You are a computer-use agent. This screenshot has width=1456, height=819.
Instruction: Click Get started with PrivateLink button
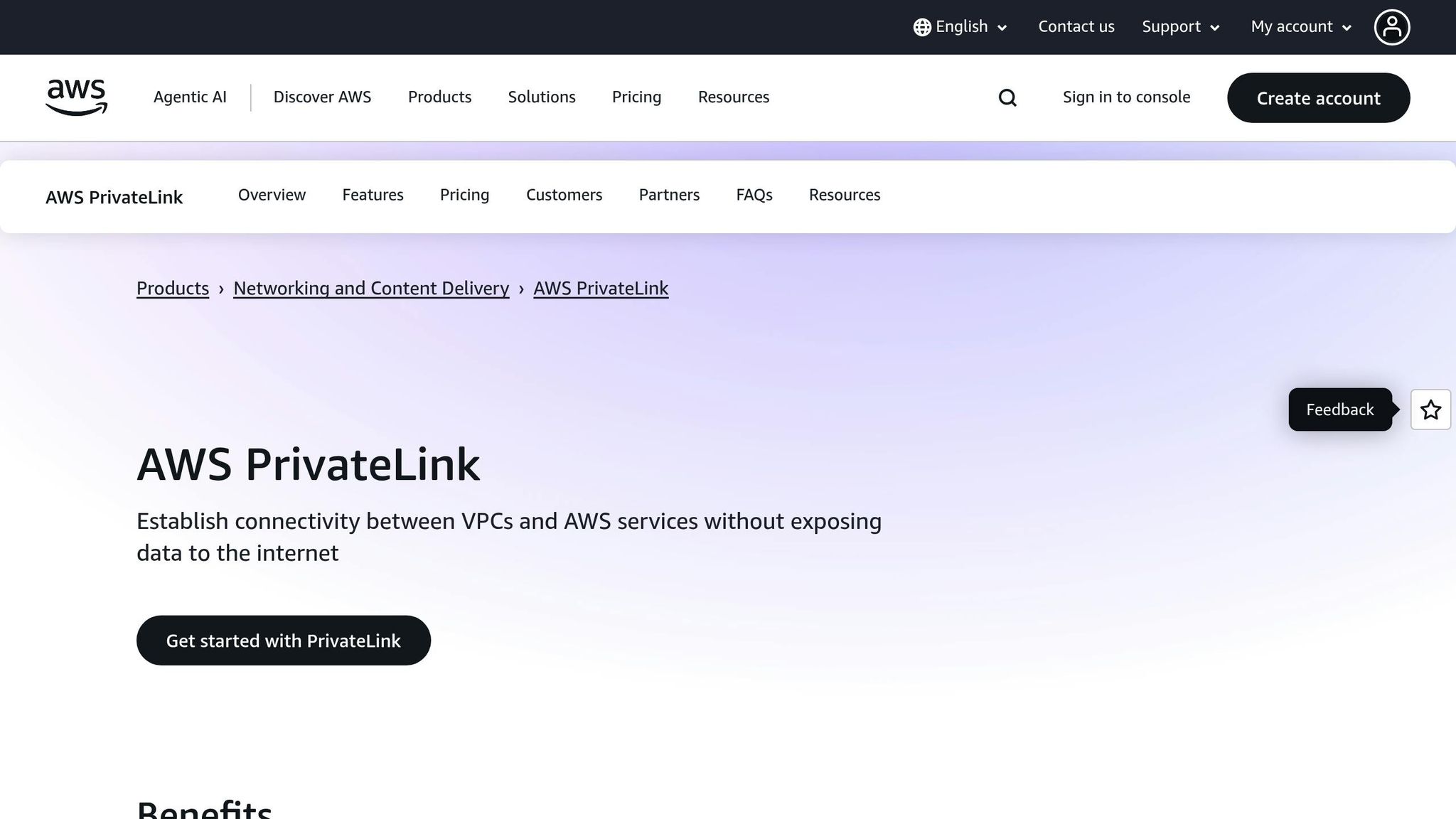(284, 641)
